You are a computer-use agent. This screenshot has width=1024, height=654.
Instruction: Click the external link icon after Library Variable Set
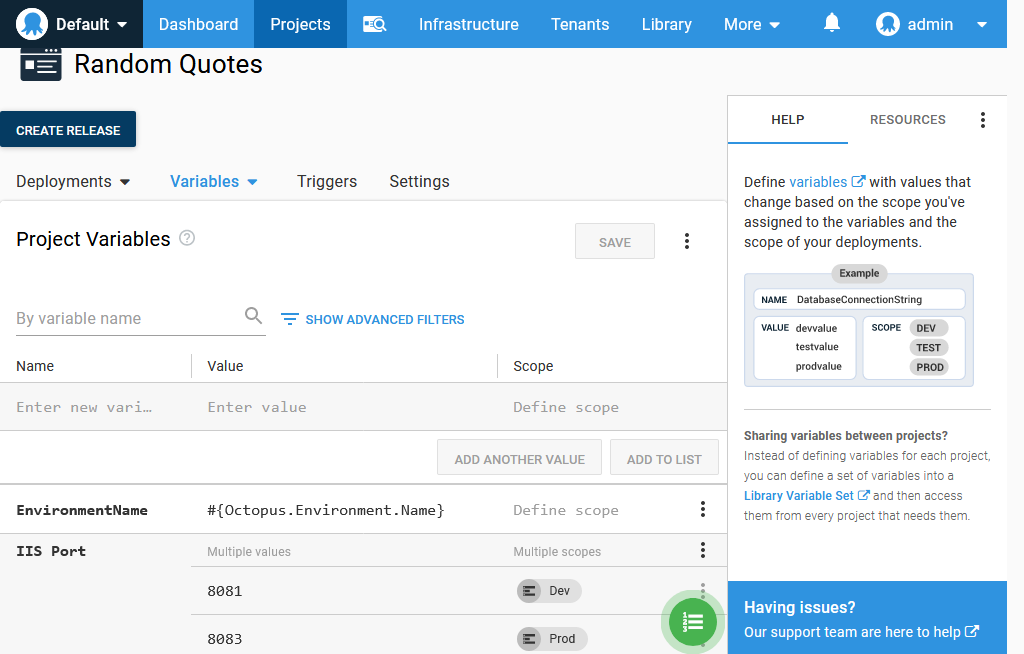[863, 495]
